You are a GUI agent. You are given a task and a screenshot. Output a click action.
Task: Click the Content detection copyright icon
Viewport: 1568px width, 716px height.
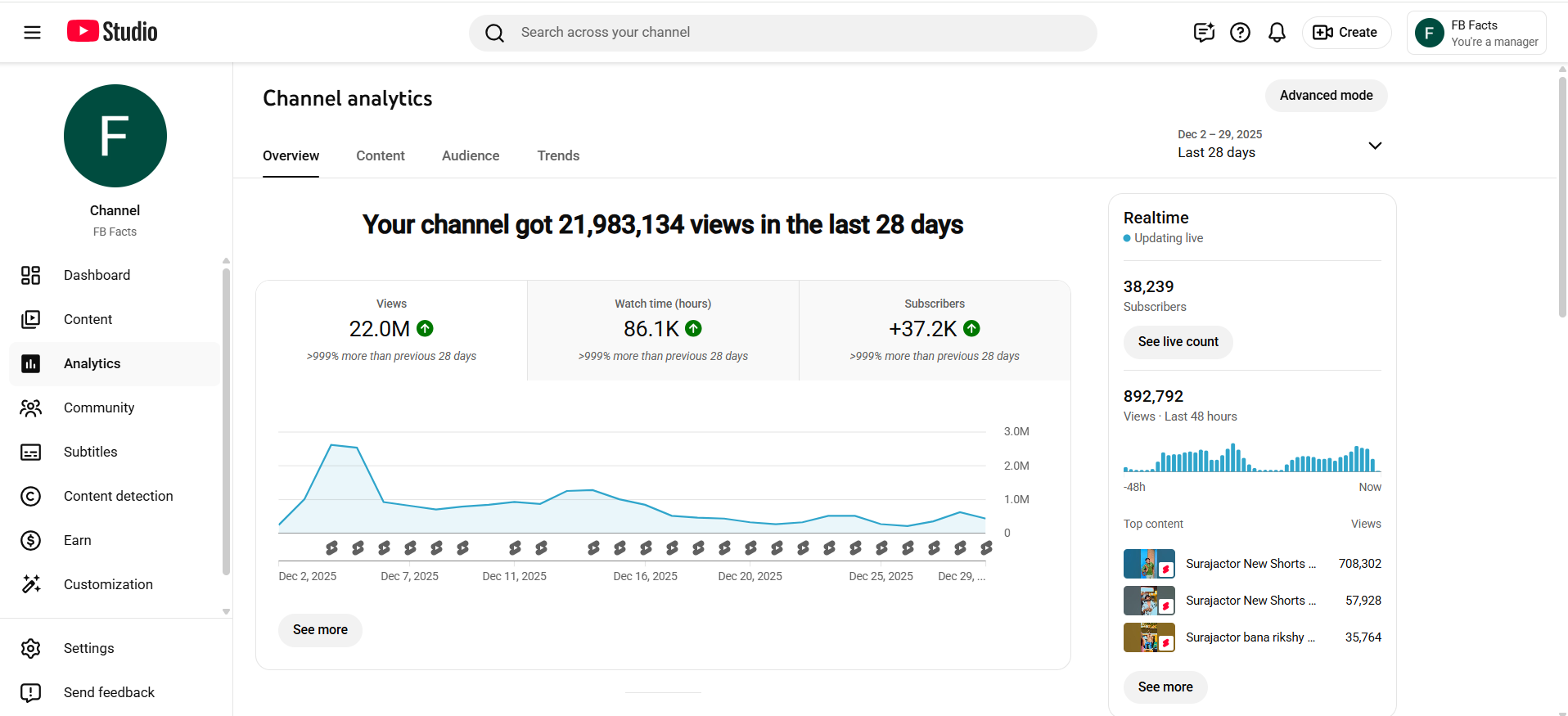click(x=31, y=496)
